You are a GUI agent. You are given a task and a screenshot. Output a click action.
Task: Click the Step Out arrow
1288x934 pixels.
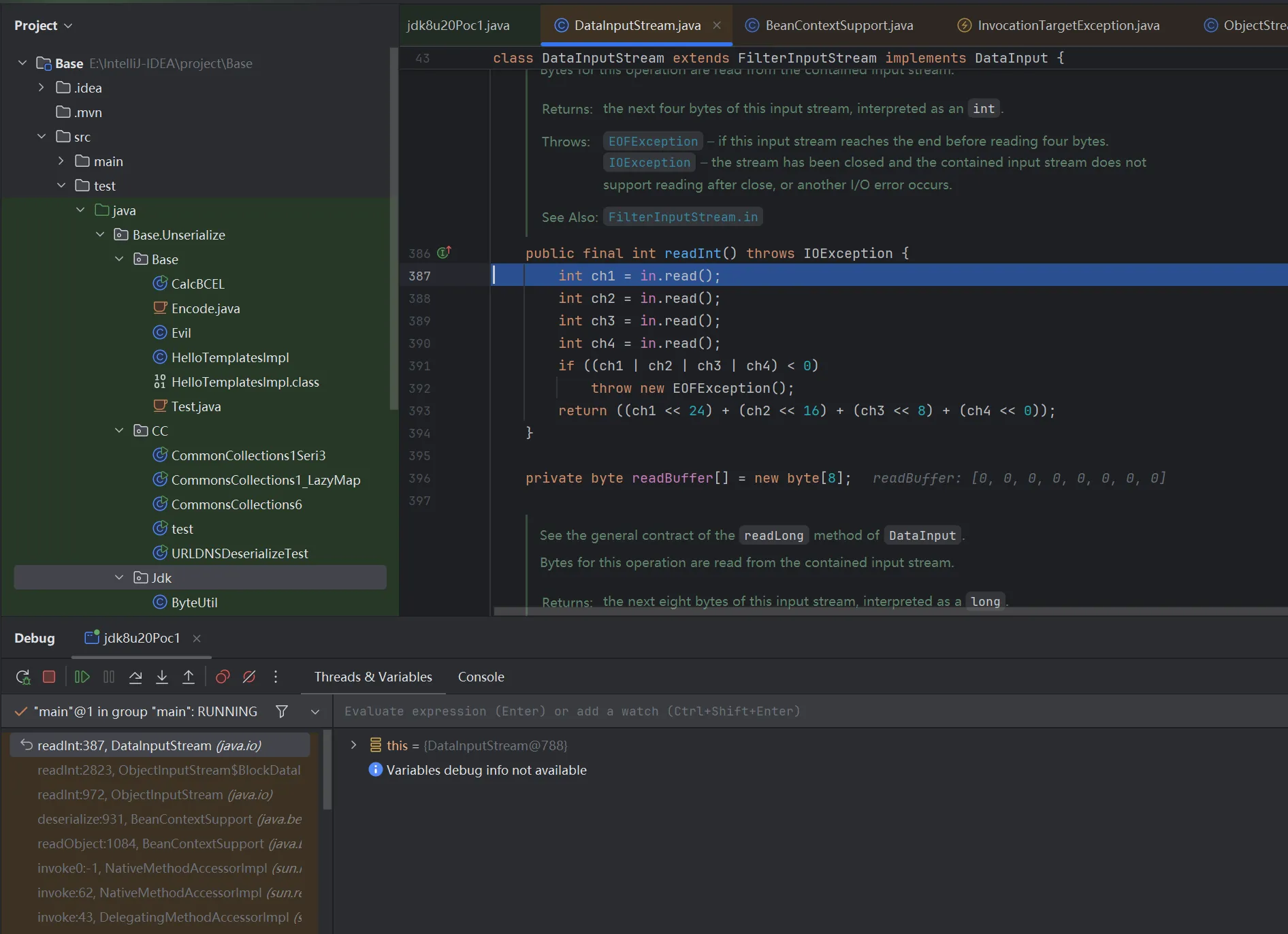pyautogui.click(x=189, y=677)
